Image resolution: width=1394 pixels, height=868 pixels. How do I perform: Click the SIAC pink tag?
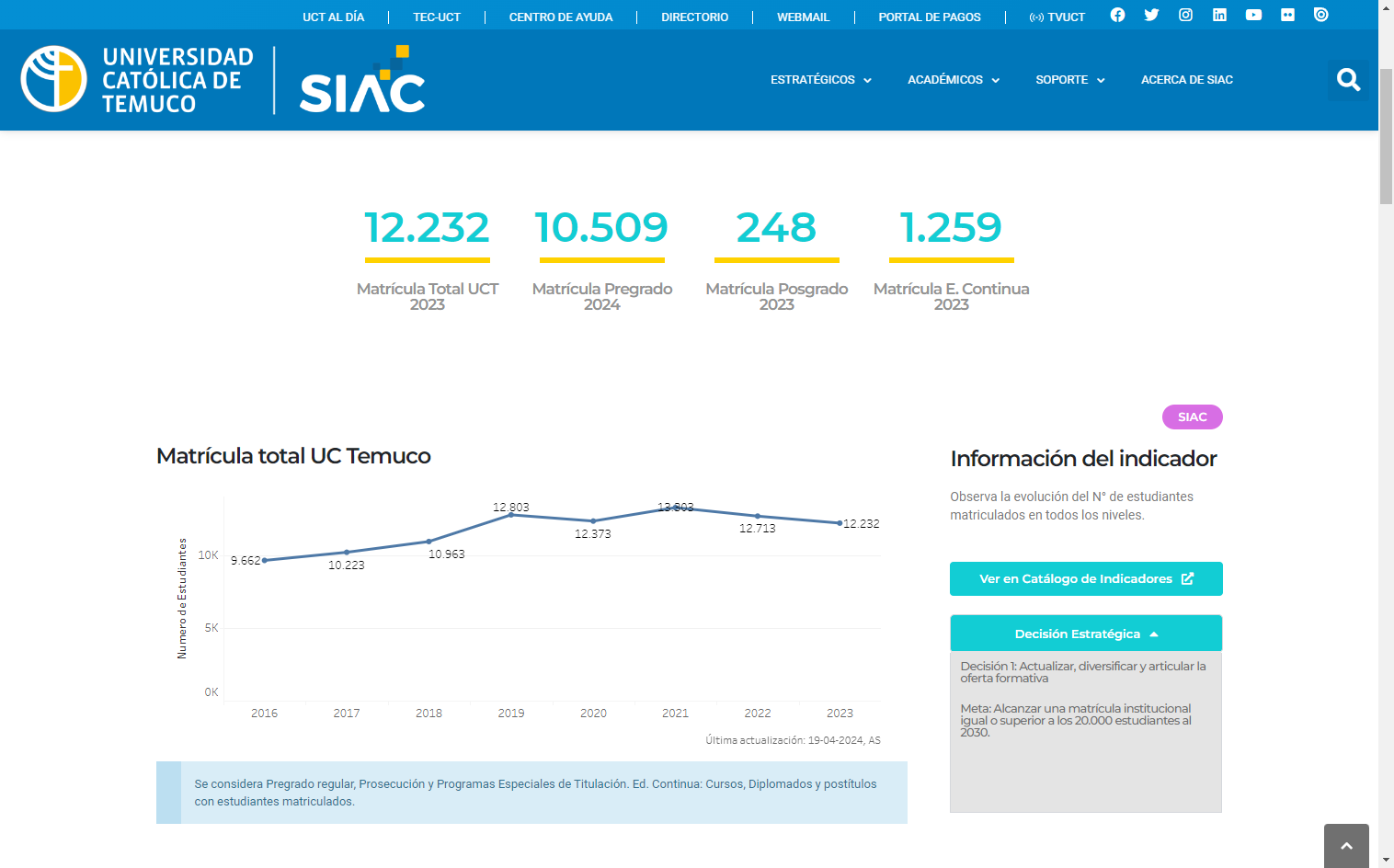coord(1192,417)
